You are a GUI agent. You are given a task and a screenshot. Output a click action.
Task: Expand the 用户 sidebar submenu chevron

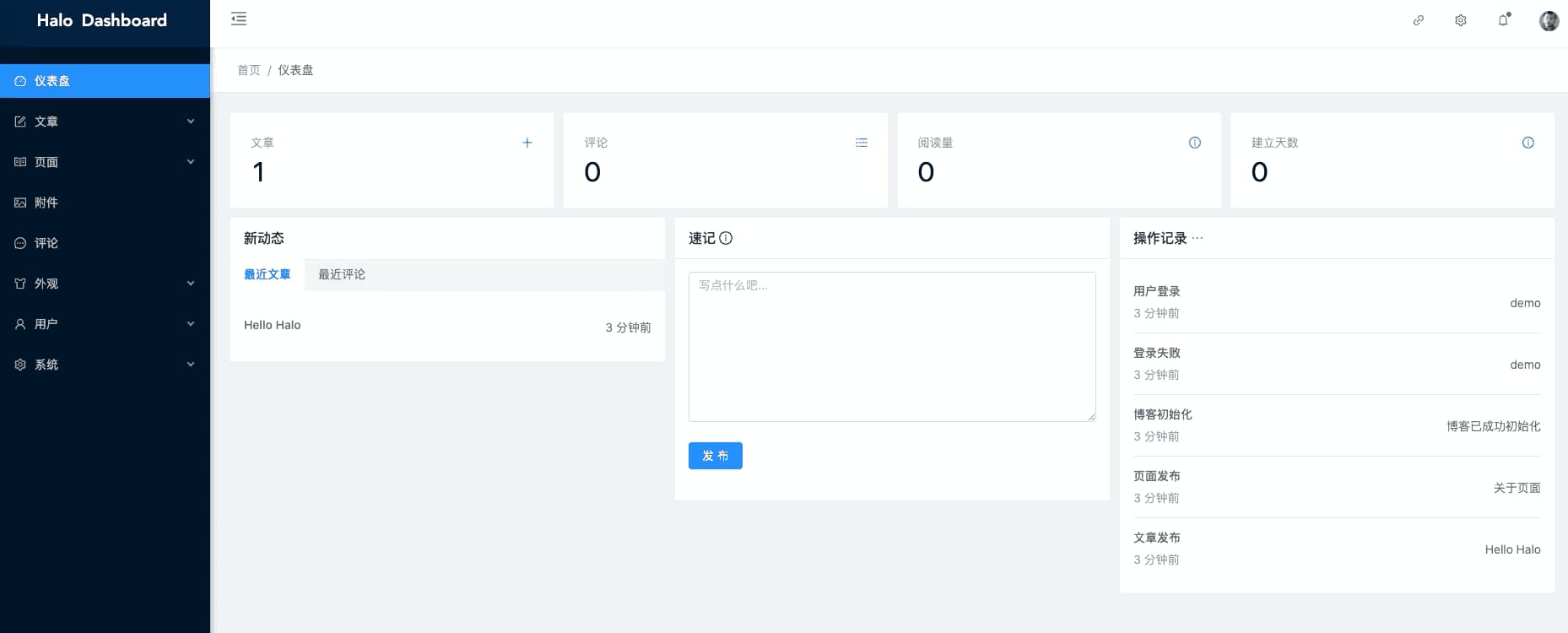pos(191,324)
